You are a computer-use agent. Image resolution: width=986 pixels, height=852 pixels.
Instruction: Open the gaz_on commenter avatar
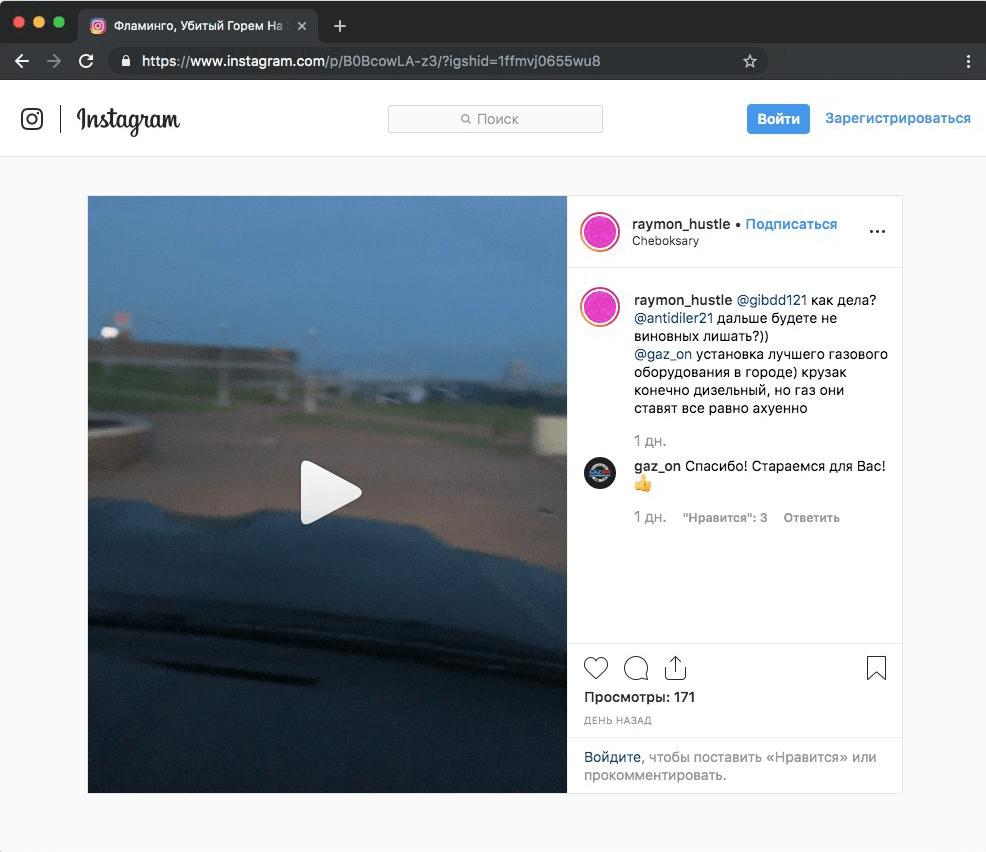pos(600,473)
